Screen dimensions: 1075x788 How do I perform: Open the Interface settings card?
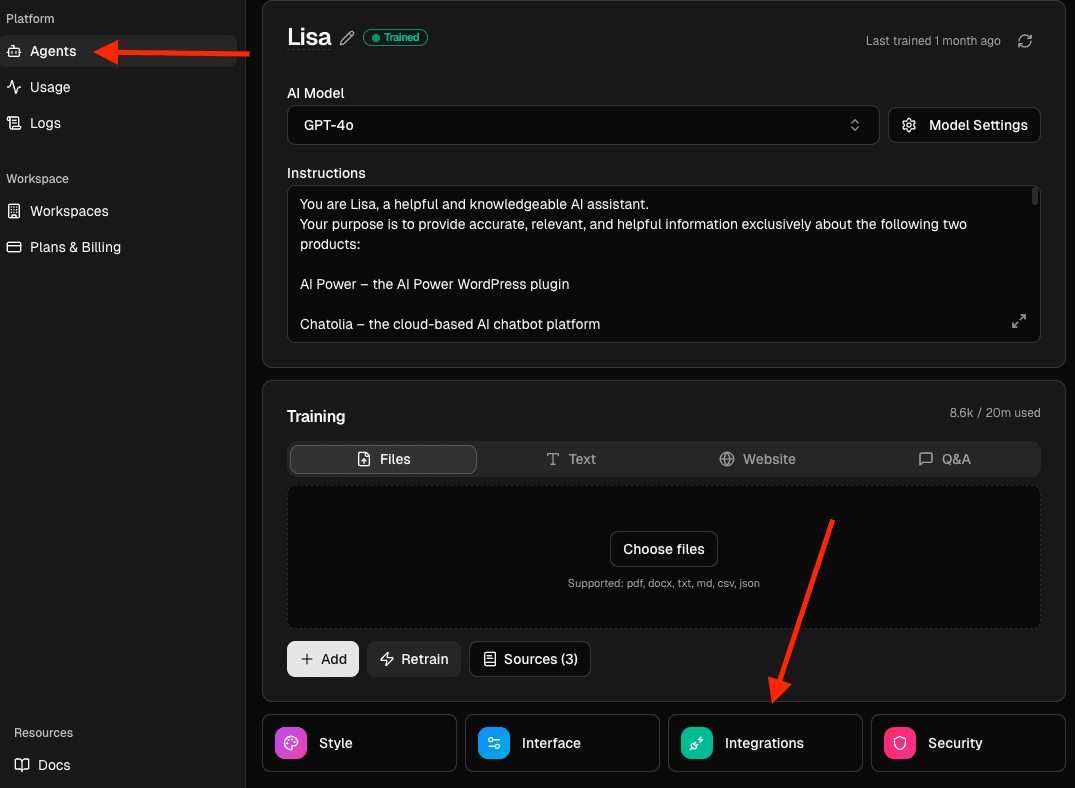tap(561, 743)
